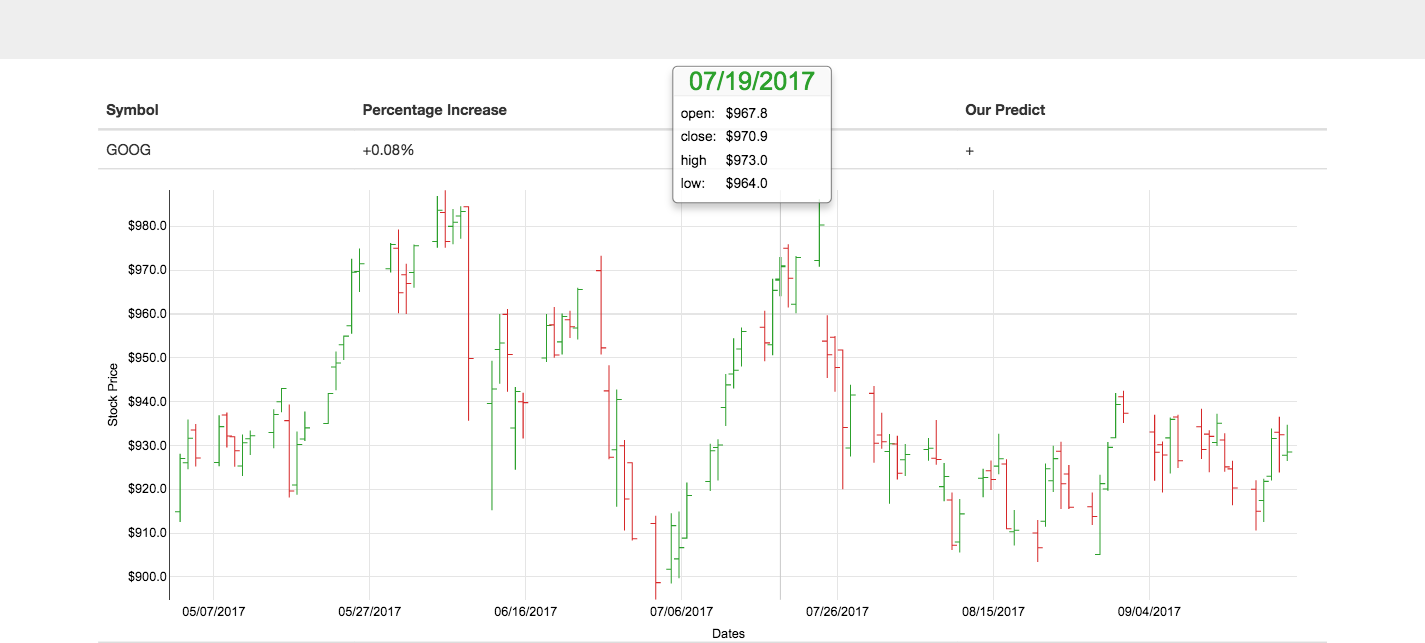Click the low $964.0 tooltip value
The width and height of the screenshot is (1425, 643).
pyautogui.click(x=747, y=183)
